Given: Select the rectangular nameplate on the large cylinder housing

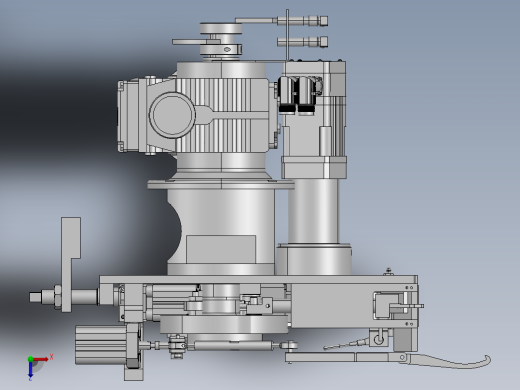Looking at the screenshot, I should [x=221, y=249].
